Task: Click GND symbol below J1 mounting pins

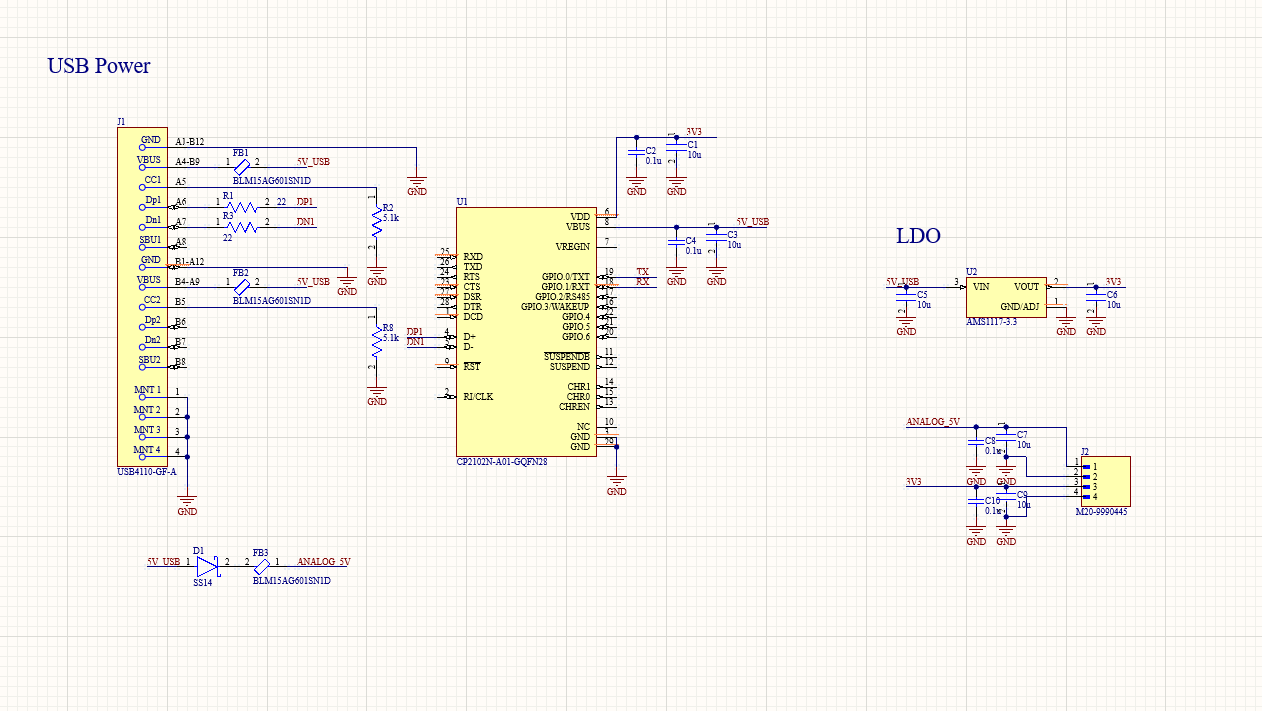Action: click(187, 504)
